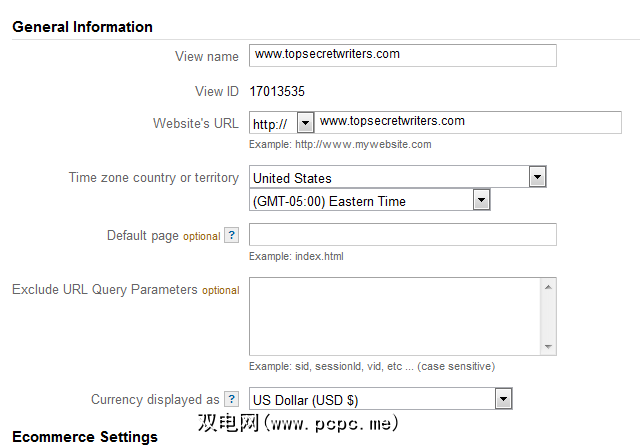
Task: Click the View ID number 17013535
Action: coord(277,92)
